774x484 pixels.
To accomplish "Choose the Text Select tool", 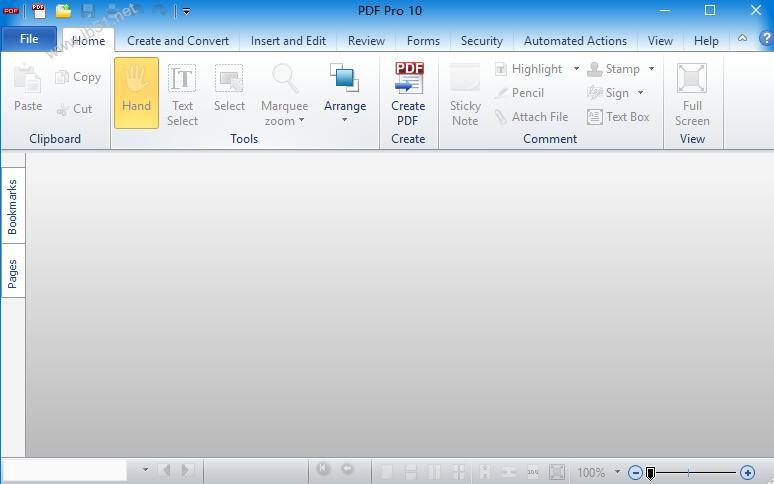I will tap(182, 94).
